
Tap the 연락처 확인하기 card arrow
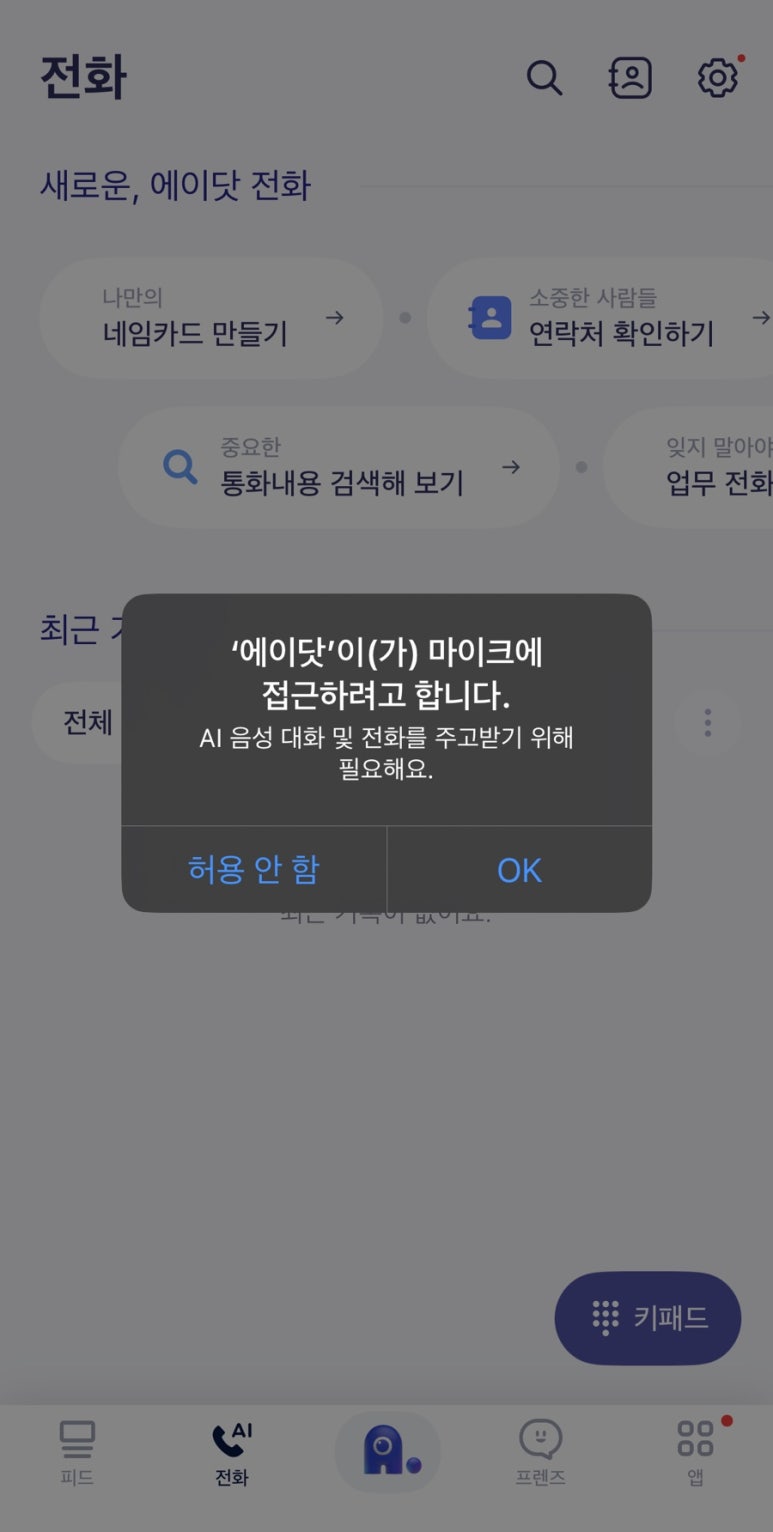click(761, 318)
